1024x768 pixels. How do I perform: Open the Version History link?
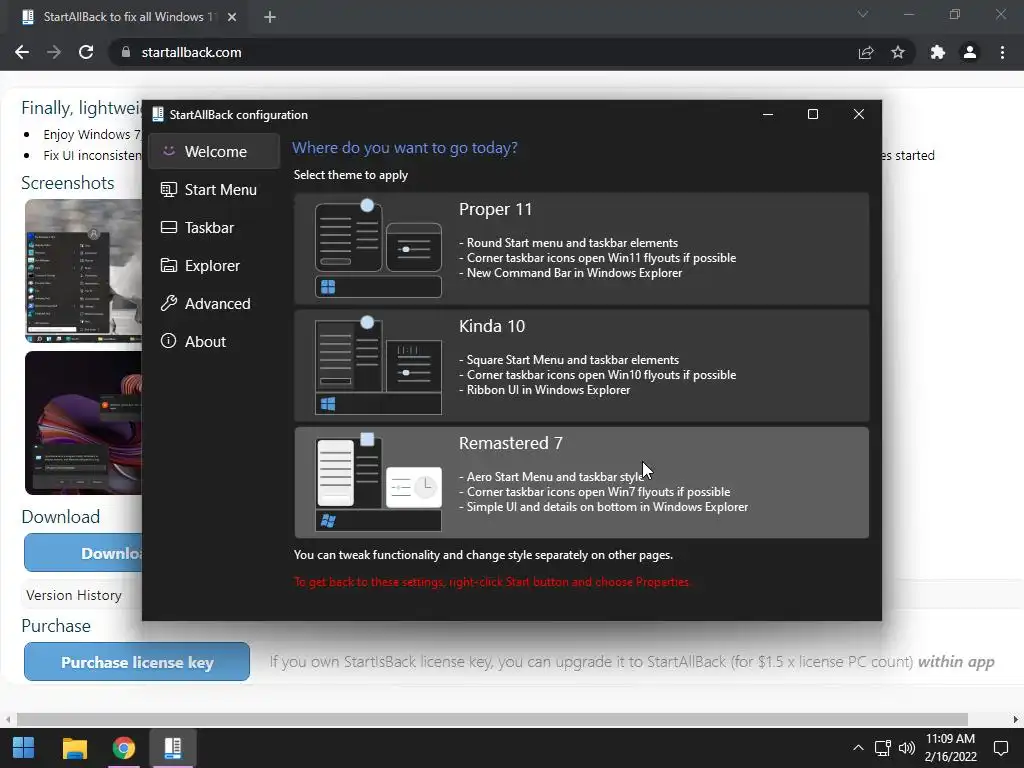(x=74, y=595)
